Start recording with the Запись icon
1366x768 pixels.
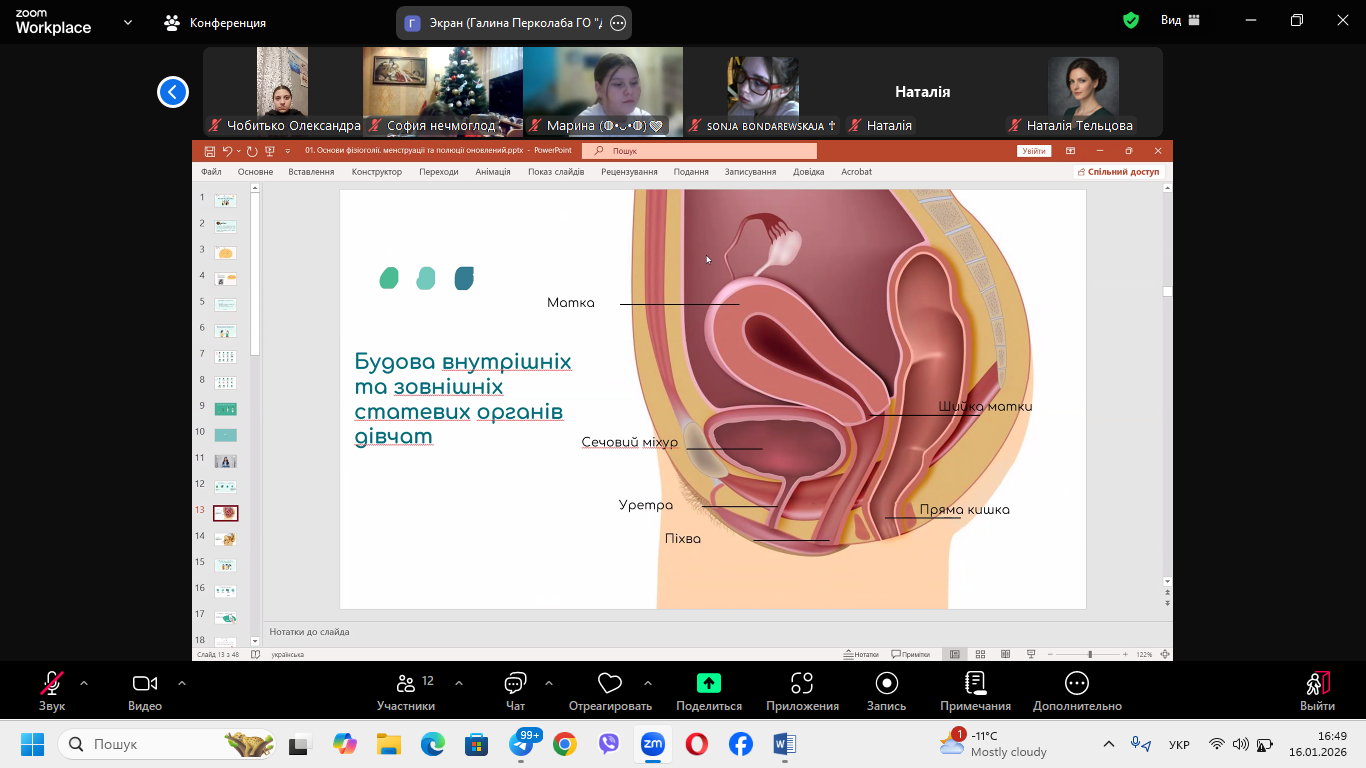click(886, 683)
